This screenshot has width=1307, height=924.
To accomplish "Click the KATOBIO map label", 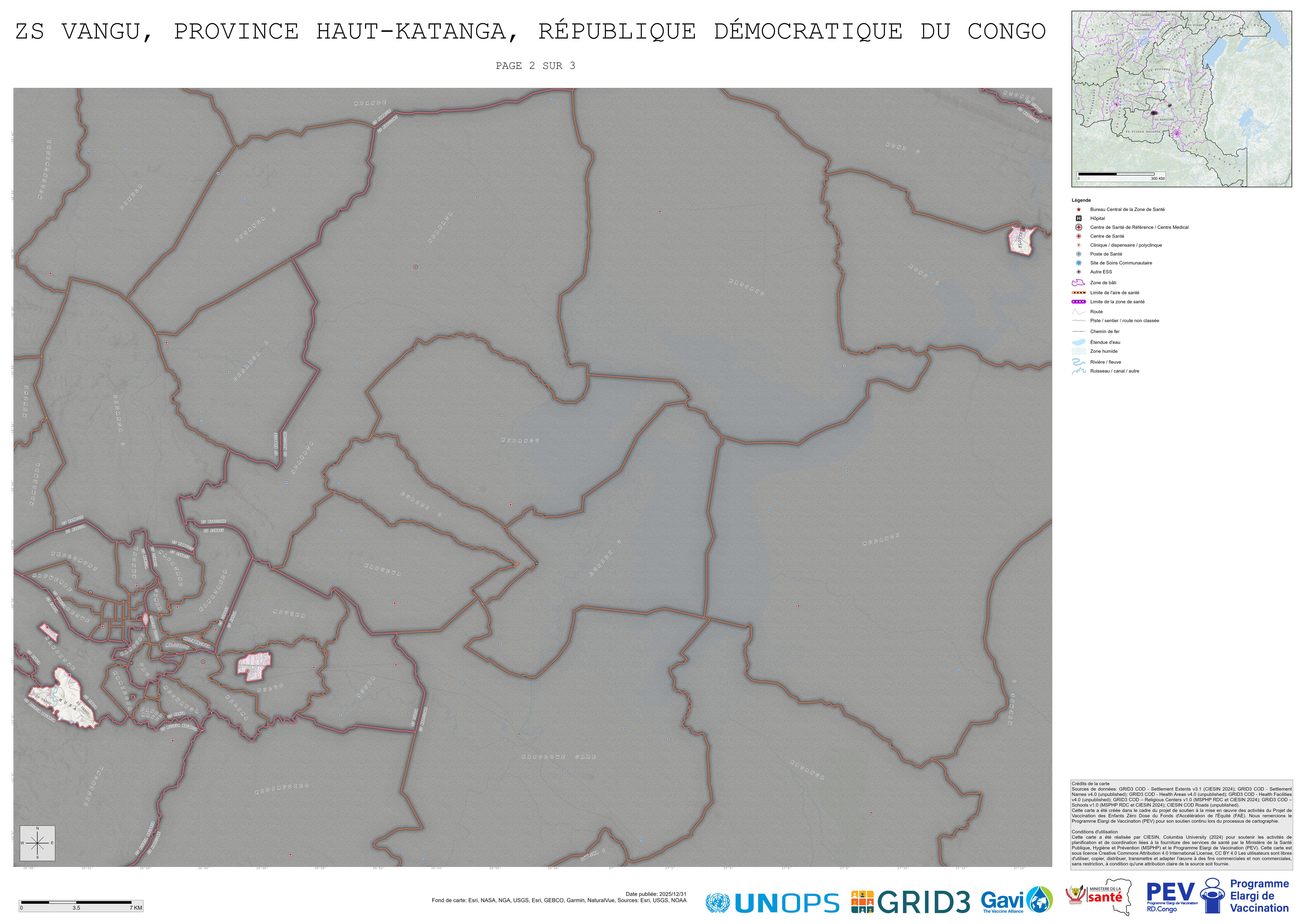I will click(746, 287).
